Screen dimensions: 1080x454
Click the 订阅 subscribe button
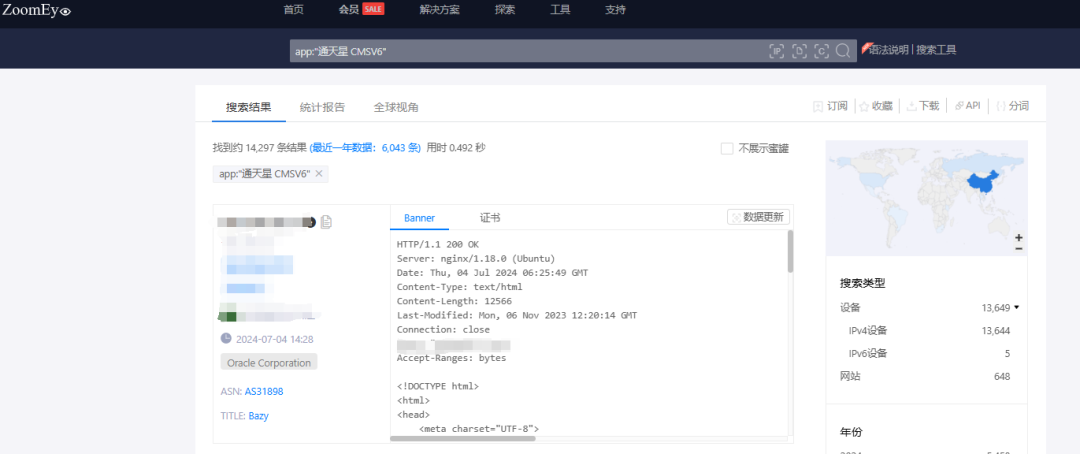click(830, 106)
